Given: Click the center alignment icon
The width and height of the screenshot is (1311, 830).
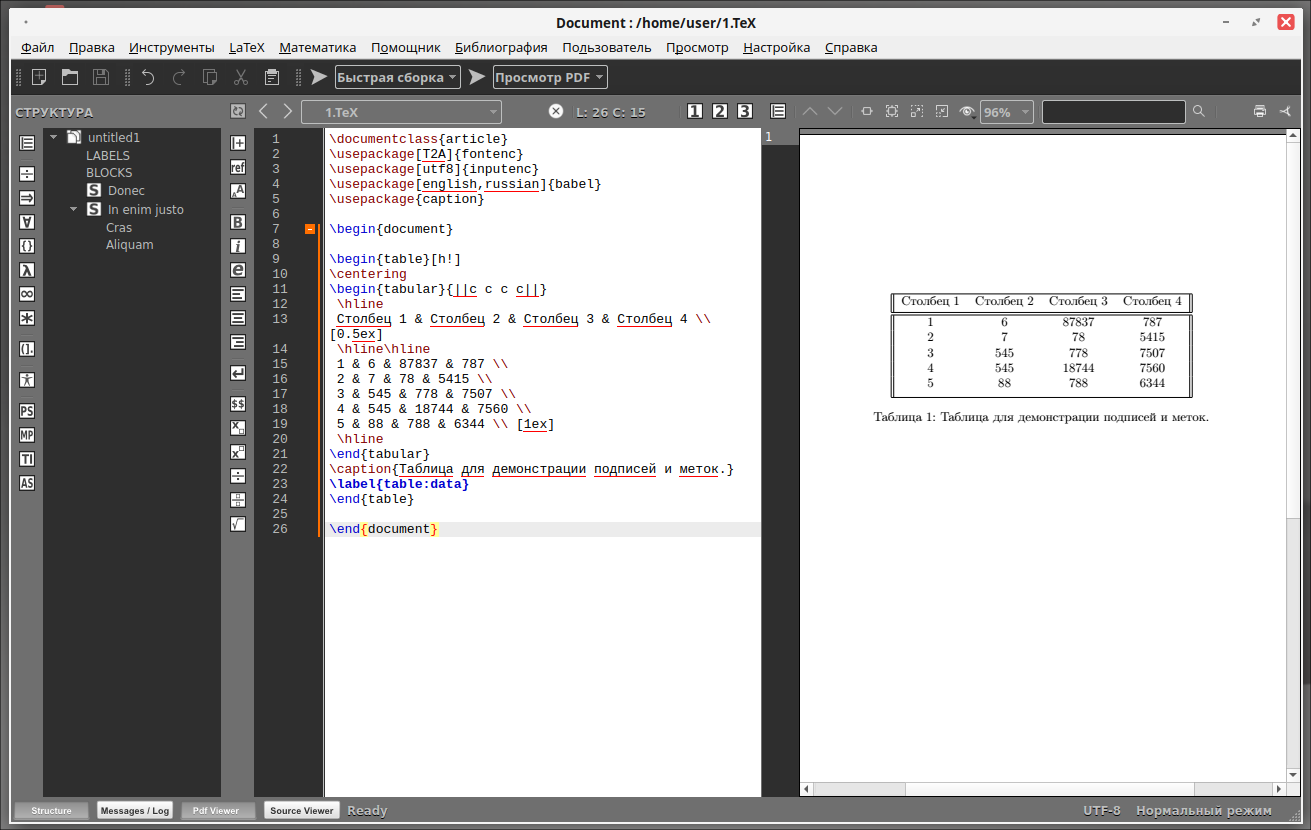Looking at the screenshot, I should coord(238,318).
